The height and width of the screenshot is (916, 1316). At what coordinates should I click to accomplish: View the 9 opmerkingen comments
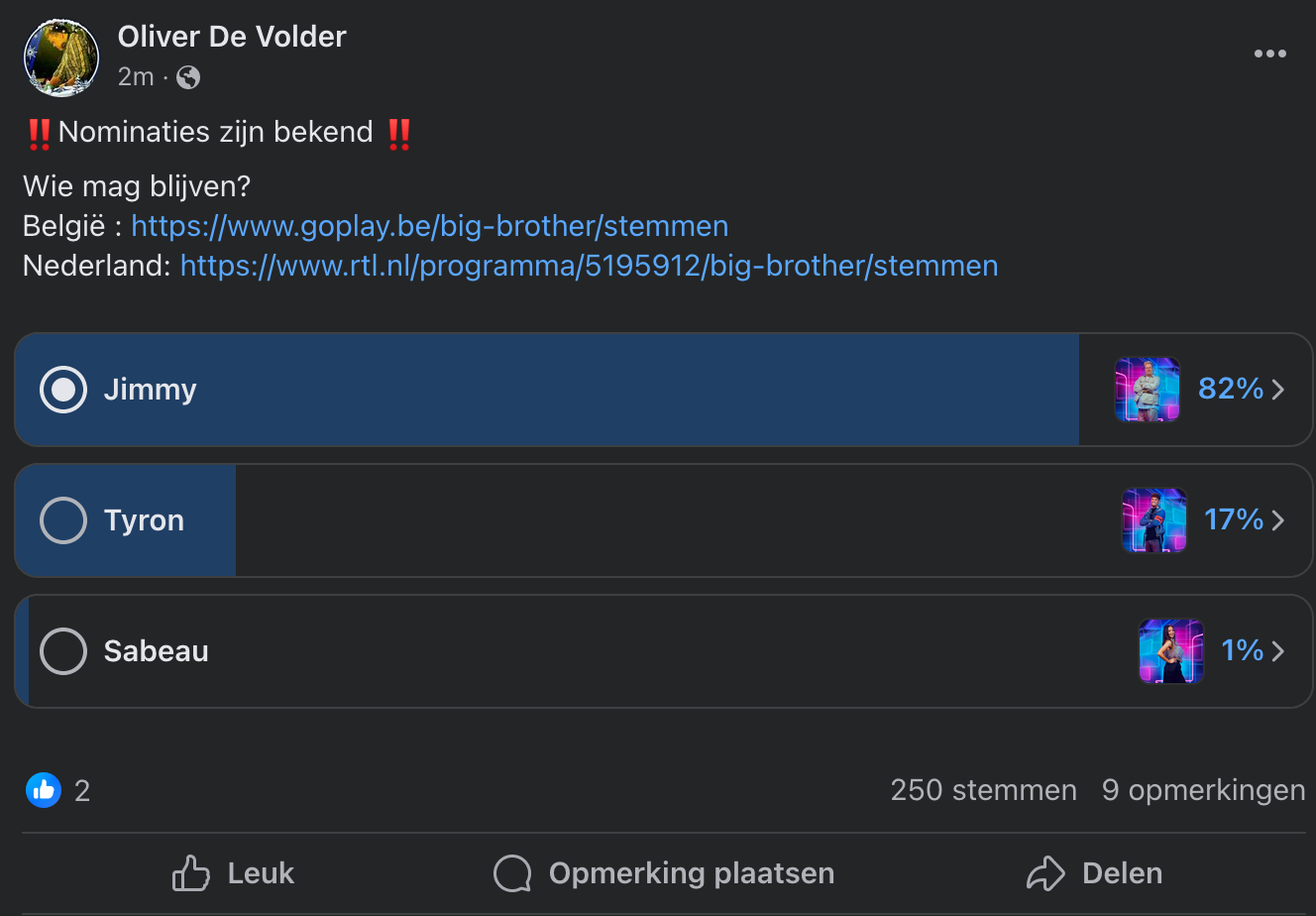(1203, 790)
